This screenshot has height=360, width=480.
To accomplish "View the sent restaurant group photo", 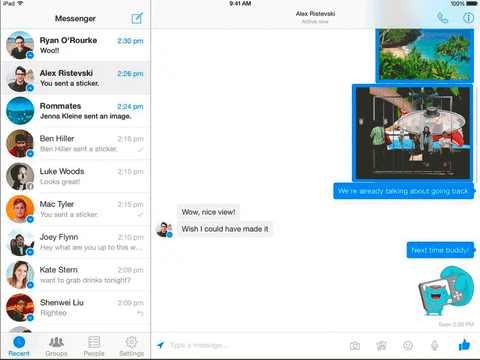I will pos(413,133).
